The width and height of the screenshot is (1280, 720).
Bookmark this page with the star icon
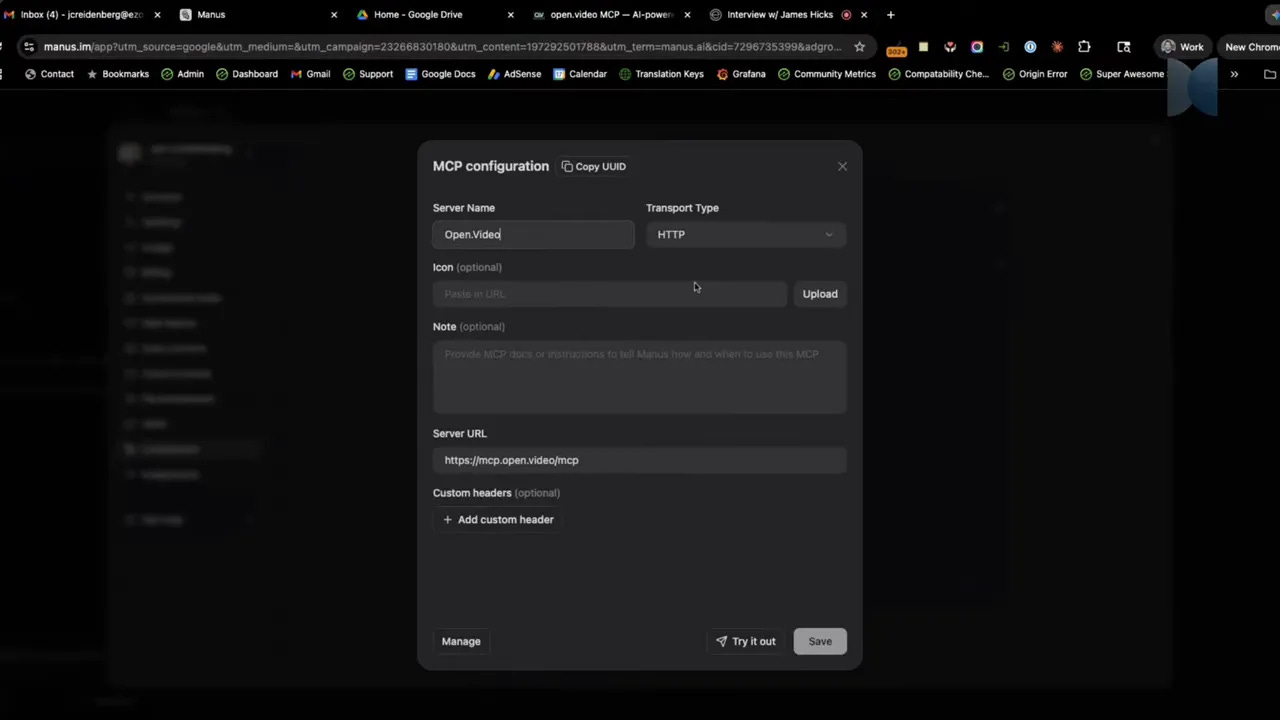860,47
